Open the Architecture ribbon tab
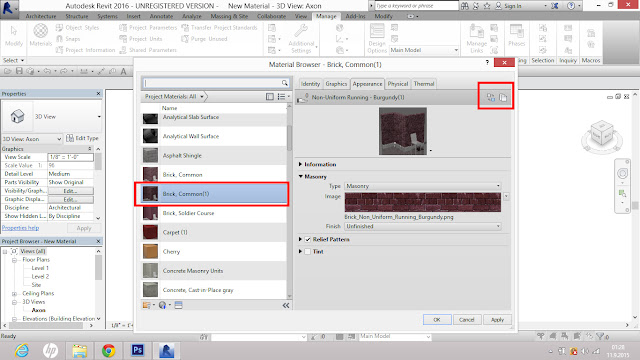Screen dimensions: 640x360 tap(41, 16)
